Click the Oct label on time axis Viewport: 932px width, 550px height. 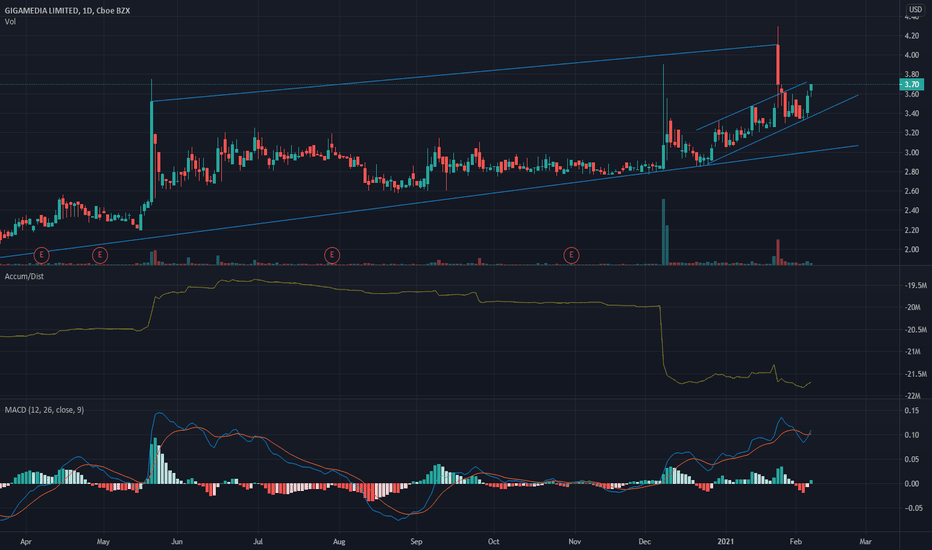pos(493,542)
